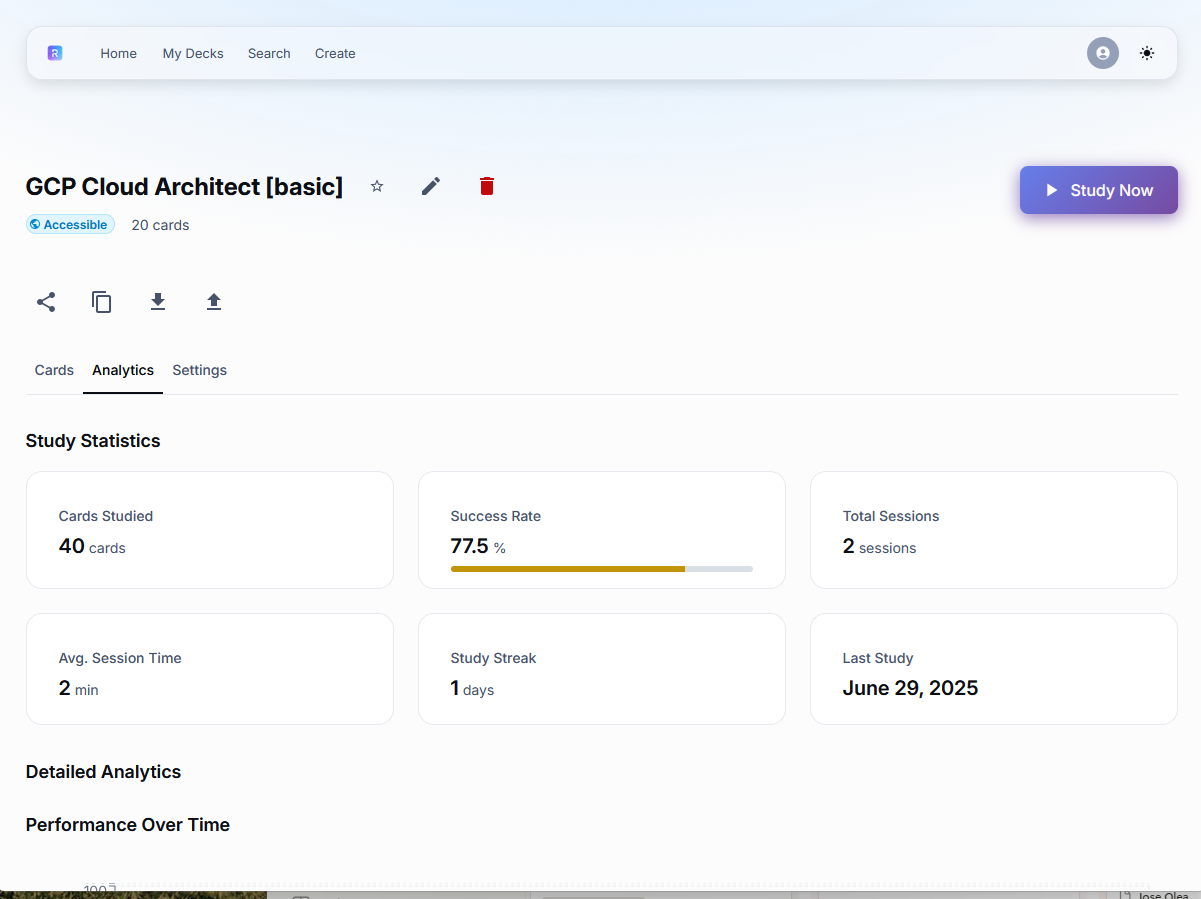The width and height of the screenshot is (1201, 899).
Task: Delete the deck using red trash icon
Action: 487,186
